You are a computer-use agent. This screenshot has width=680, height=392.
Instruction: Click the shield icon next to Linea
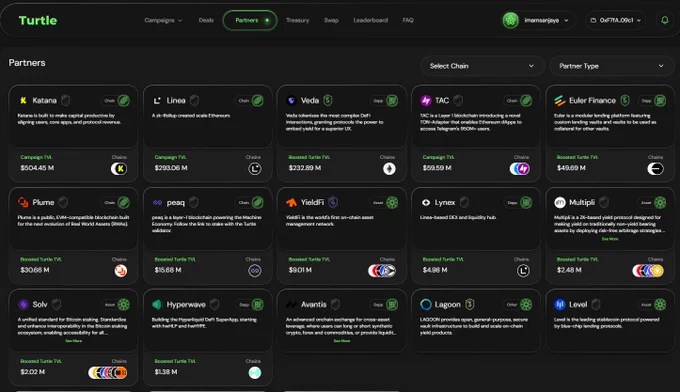pyautogui.click(x=194, y=101)
